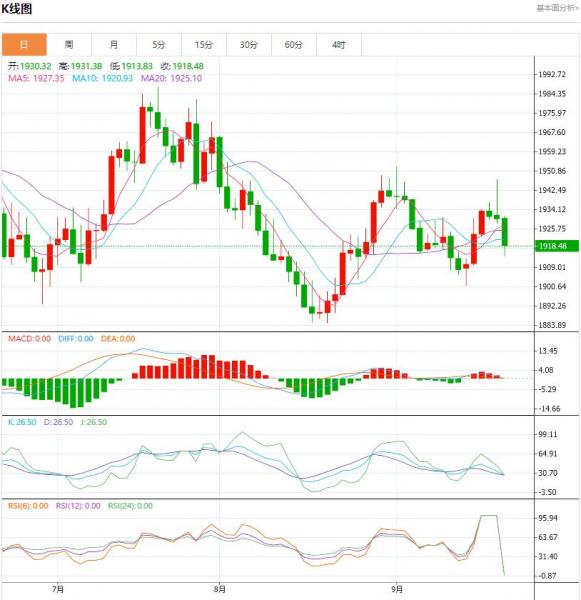This screenshot has width=581, height=600.
Task: Open the 基本面分析 link
Action: 557,8
